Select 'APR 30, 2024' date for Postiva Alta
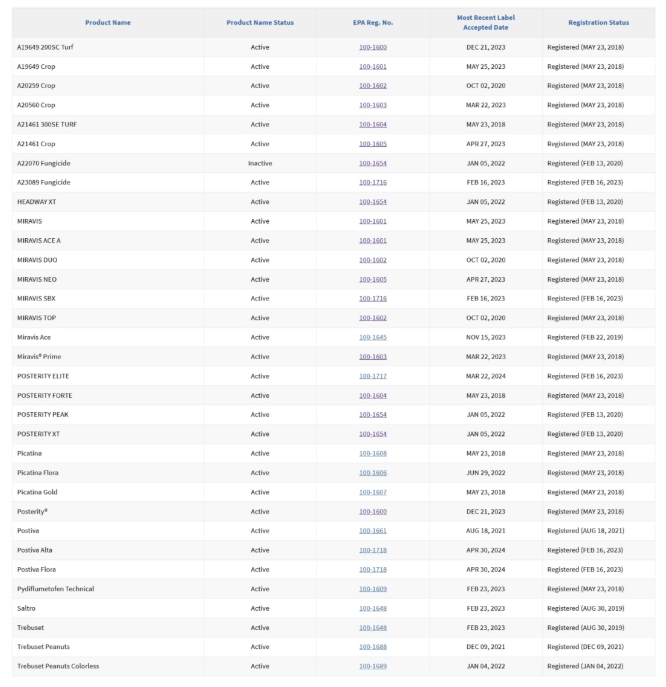Screen dimensions: 666x687 [485, 550]
